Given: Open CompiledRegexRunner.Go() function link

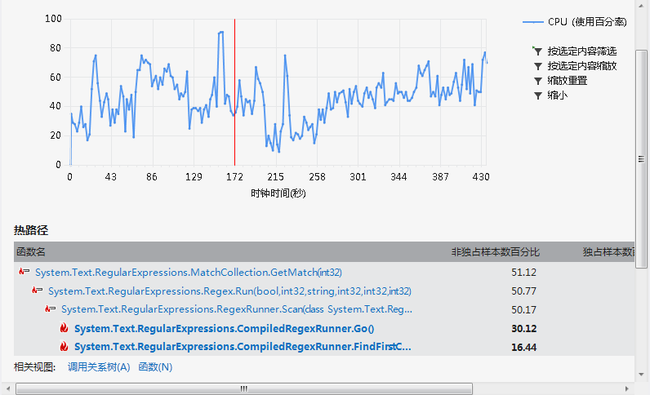Looking at the screenshot, I should point(224,328).
